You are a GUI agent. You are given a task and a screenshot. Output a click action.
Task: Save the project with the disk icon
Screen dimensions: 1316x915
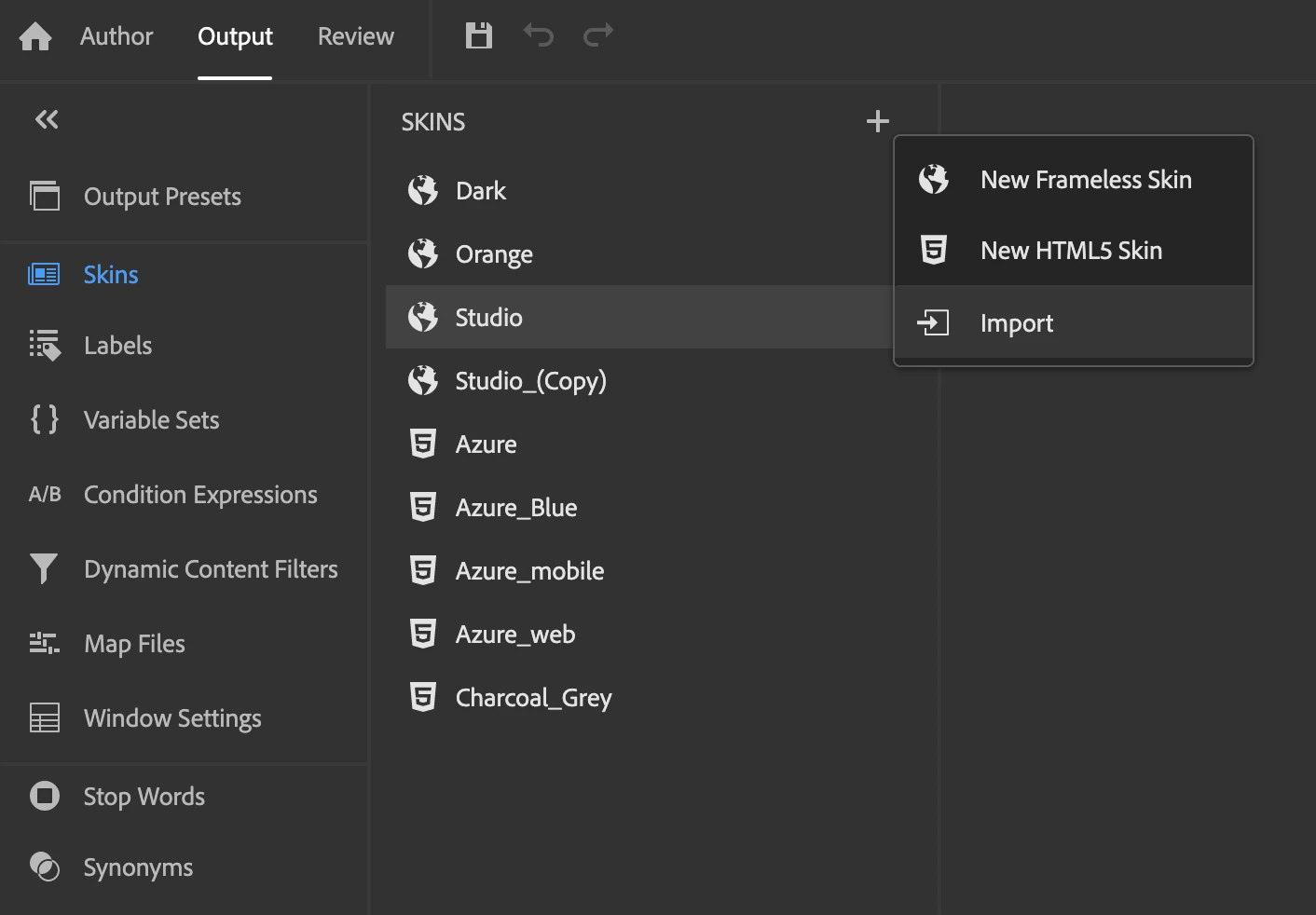click(479, 36)
